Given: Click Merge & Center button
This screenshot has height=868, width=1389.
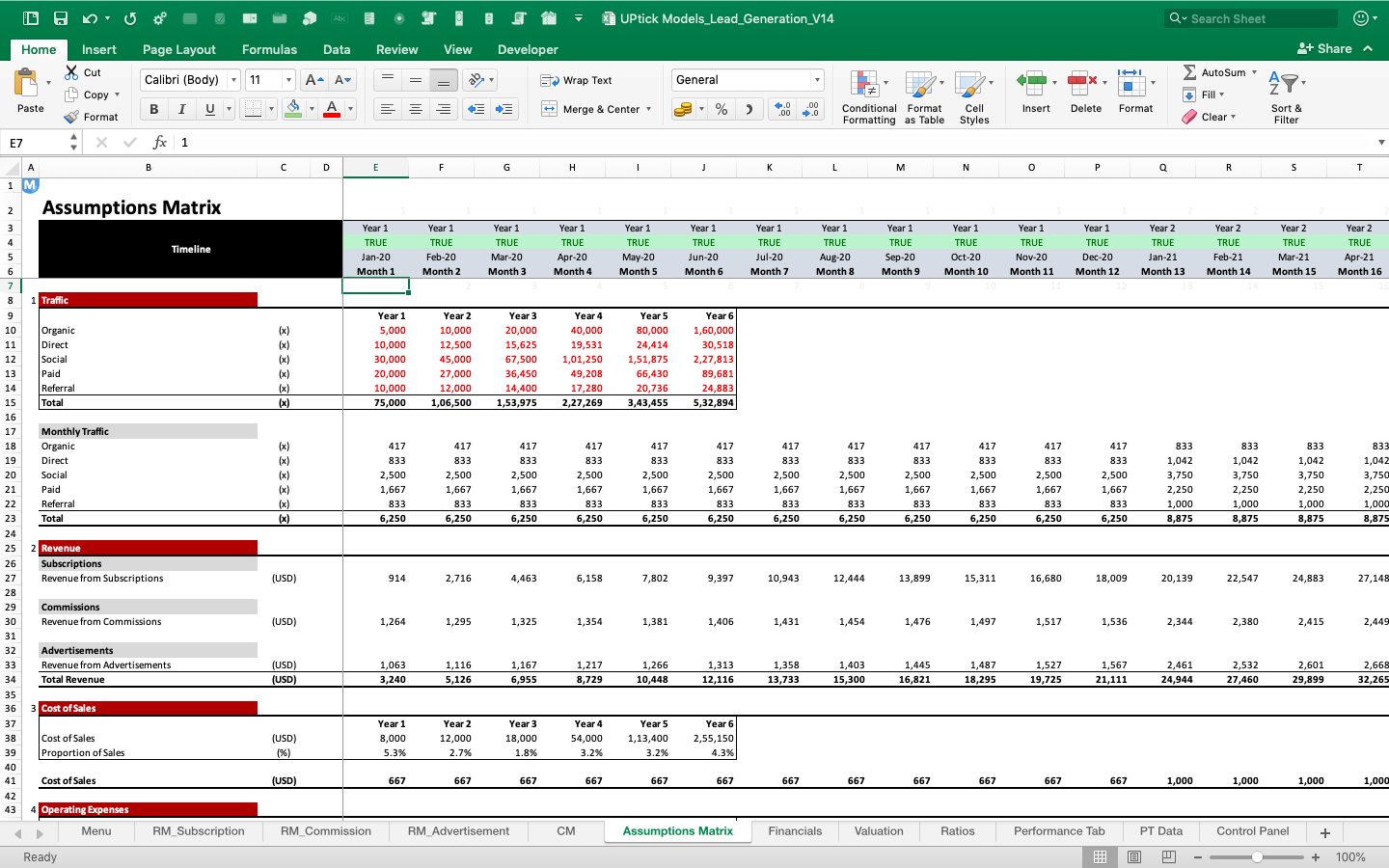Looking at the screenshot, I should [x=590, y=109].
